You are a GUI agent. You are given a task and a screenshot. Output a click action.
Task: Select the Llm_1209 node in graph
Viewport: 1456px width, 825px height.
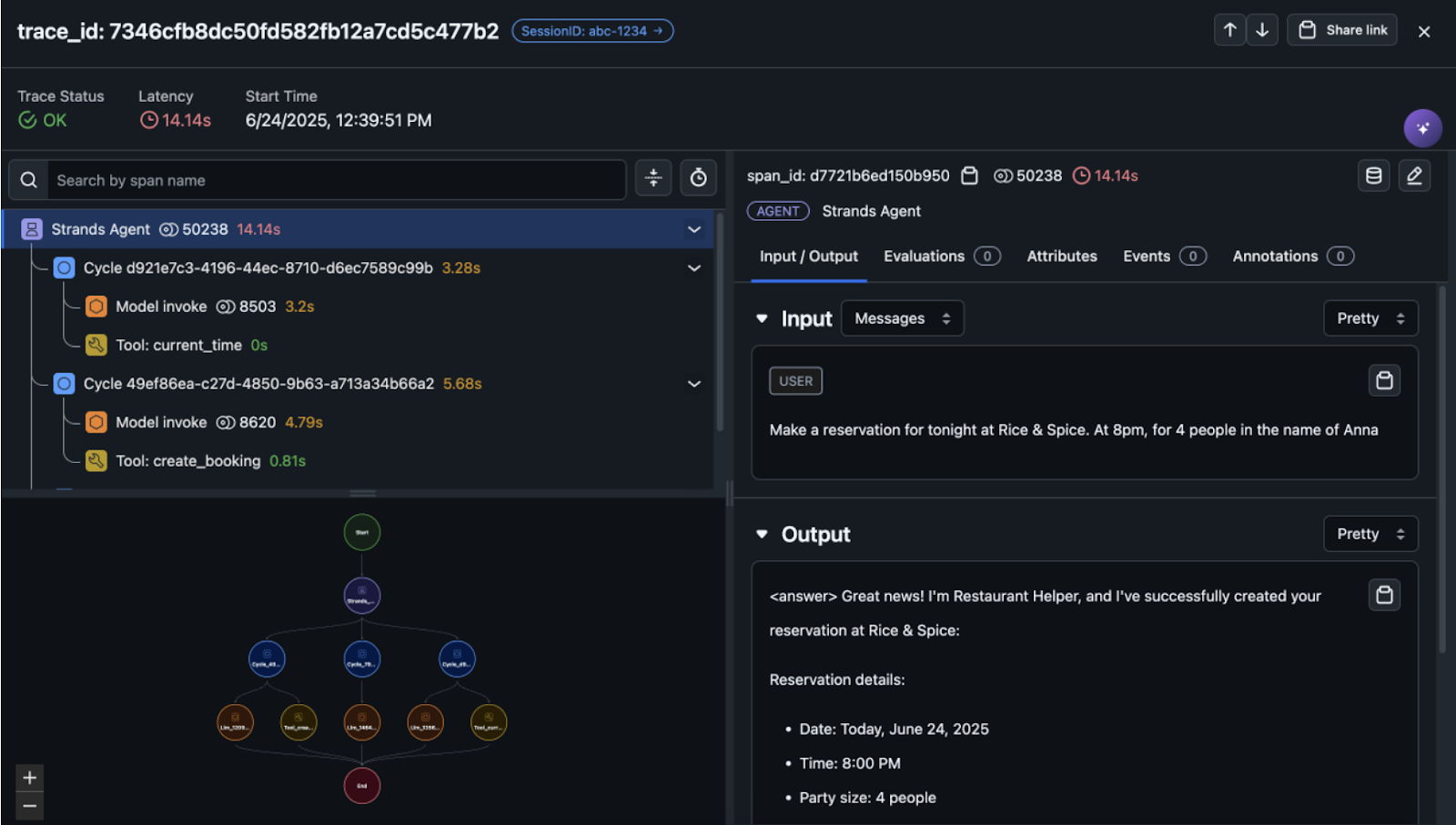tap(235, 722)
